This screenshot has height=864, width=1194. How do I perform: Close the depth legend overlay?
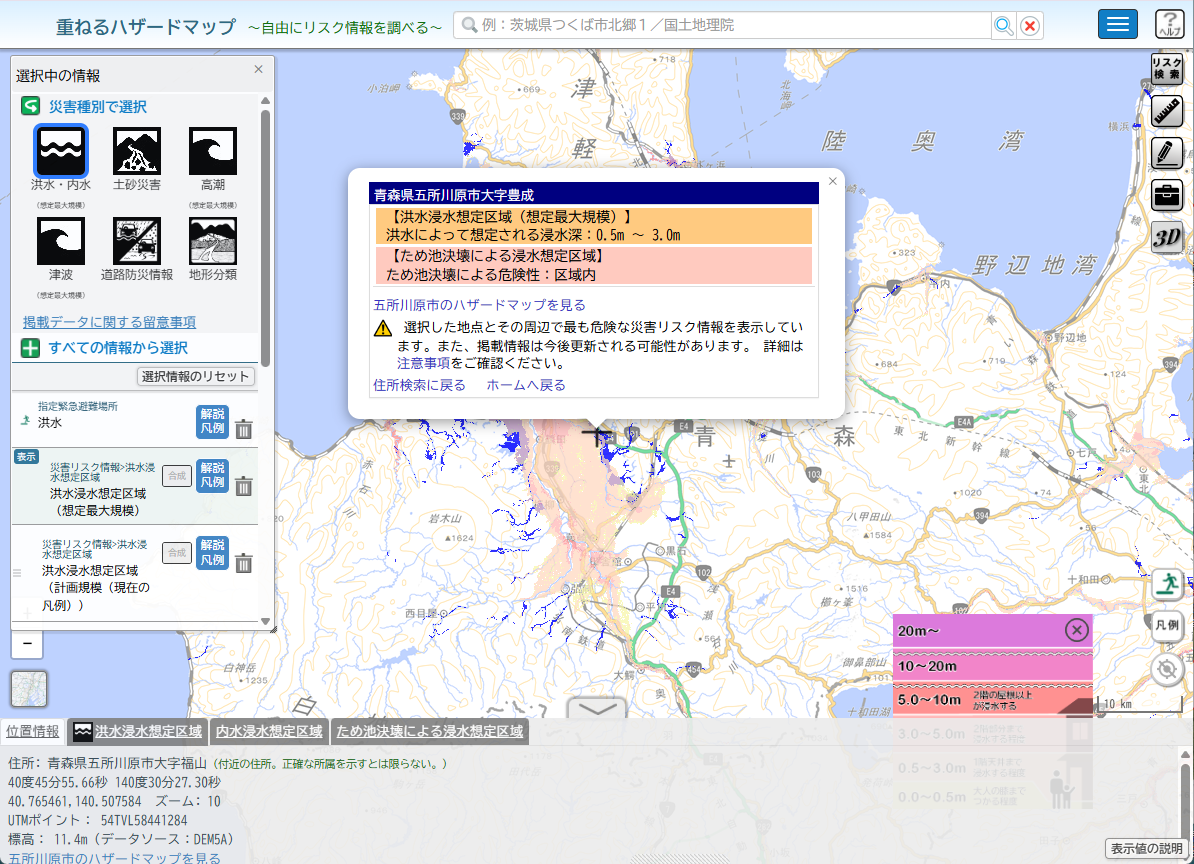click(x=1076, y=630)
